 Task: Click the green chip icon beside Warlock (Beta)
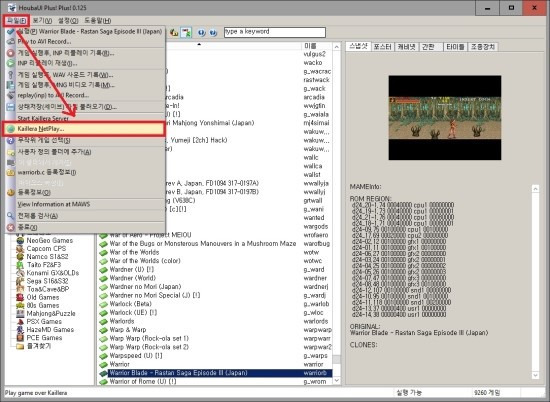[x=103, y=304]
